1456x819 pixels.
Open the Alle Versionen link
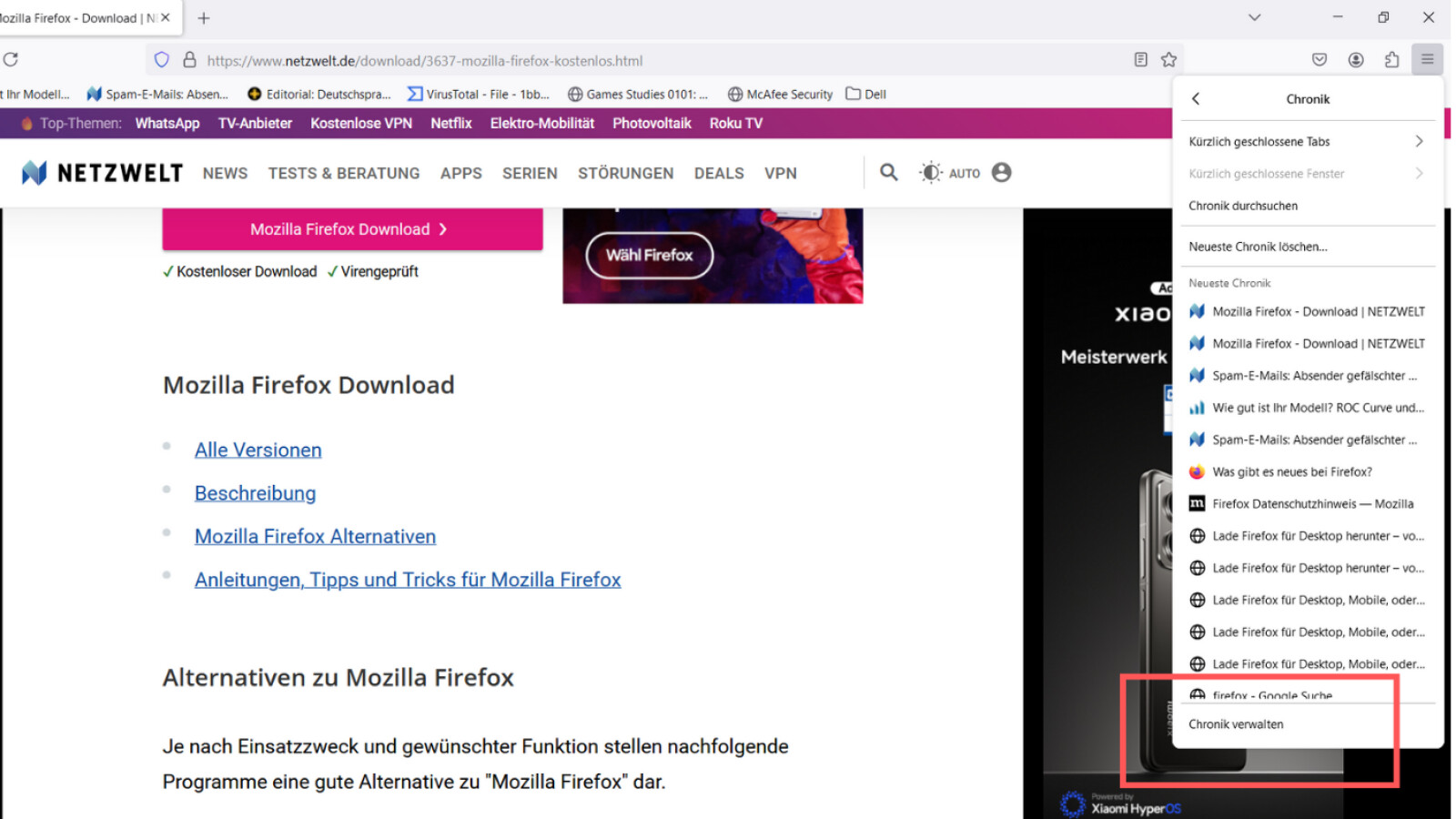[x=258, y=450]
